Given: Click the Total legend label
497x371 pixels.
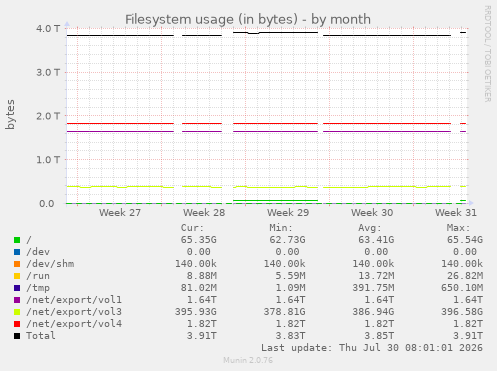Looking at the screenshot, I should [41, 336].
